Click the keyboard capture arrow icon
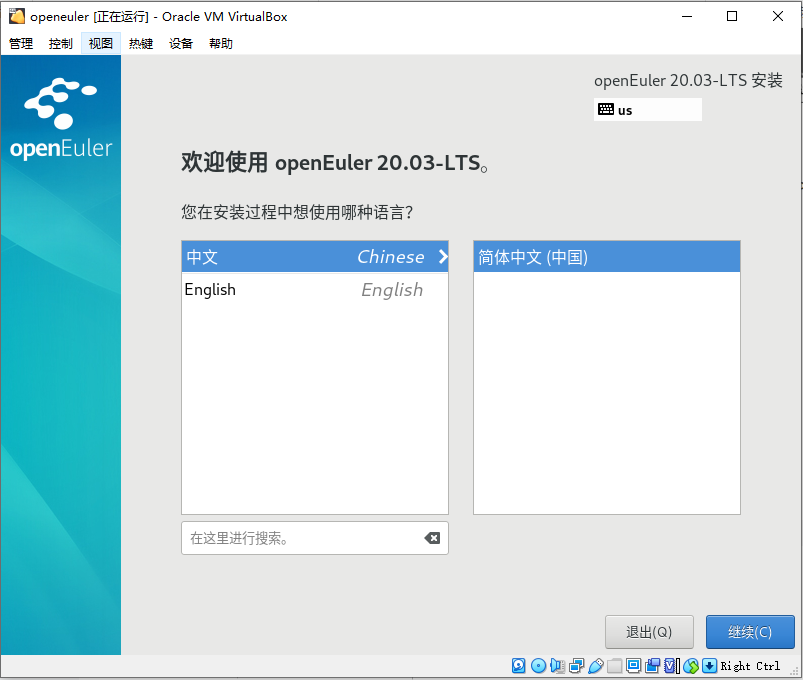The height and width of the screenshot is (680, 803). tap(709, 666)
